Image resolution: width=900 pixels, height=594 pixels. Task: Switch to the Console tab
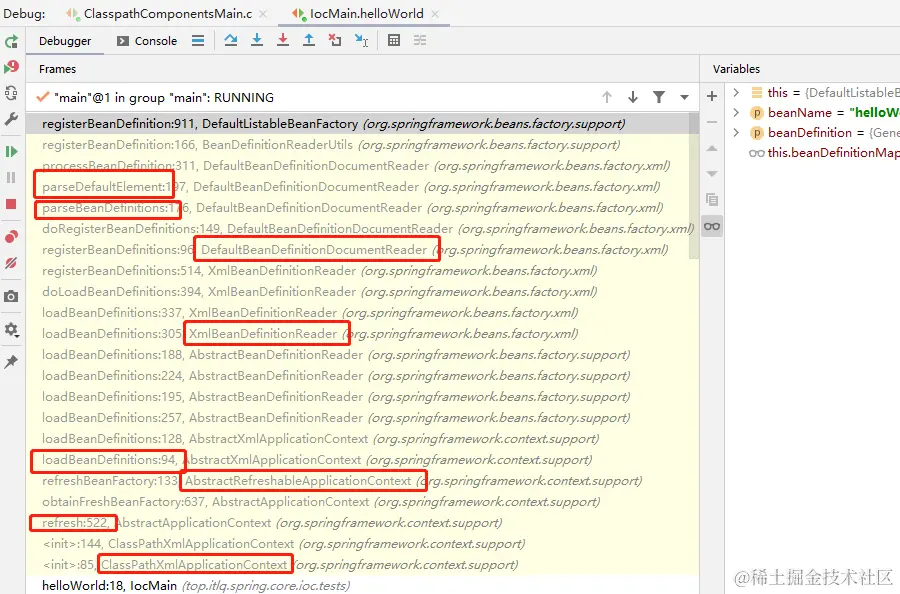point(147,41)
